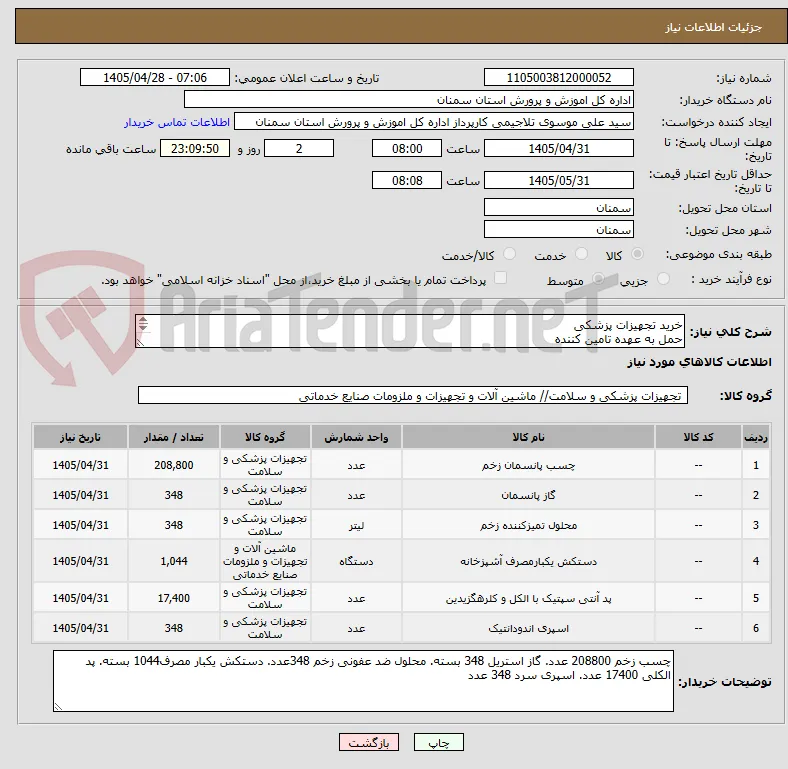The height and width of the screenshot is (769, 788).
Task: Click quantity cell 208,800
Action: (173, 465)
